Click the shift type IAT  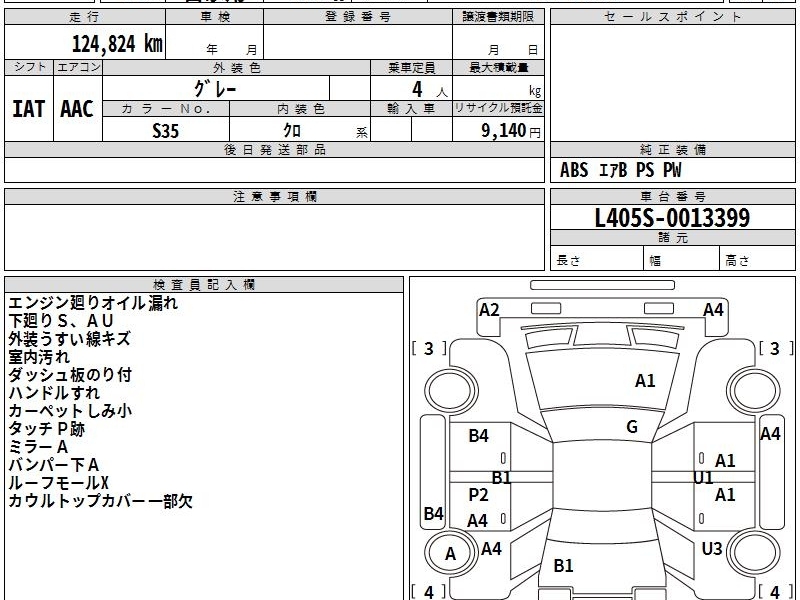point(29,109)
